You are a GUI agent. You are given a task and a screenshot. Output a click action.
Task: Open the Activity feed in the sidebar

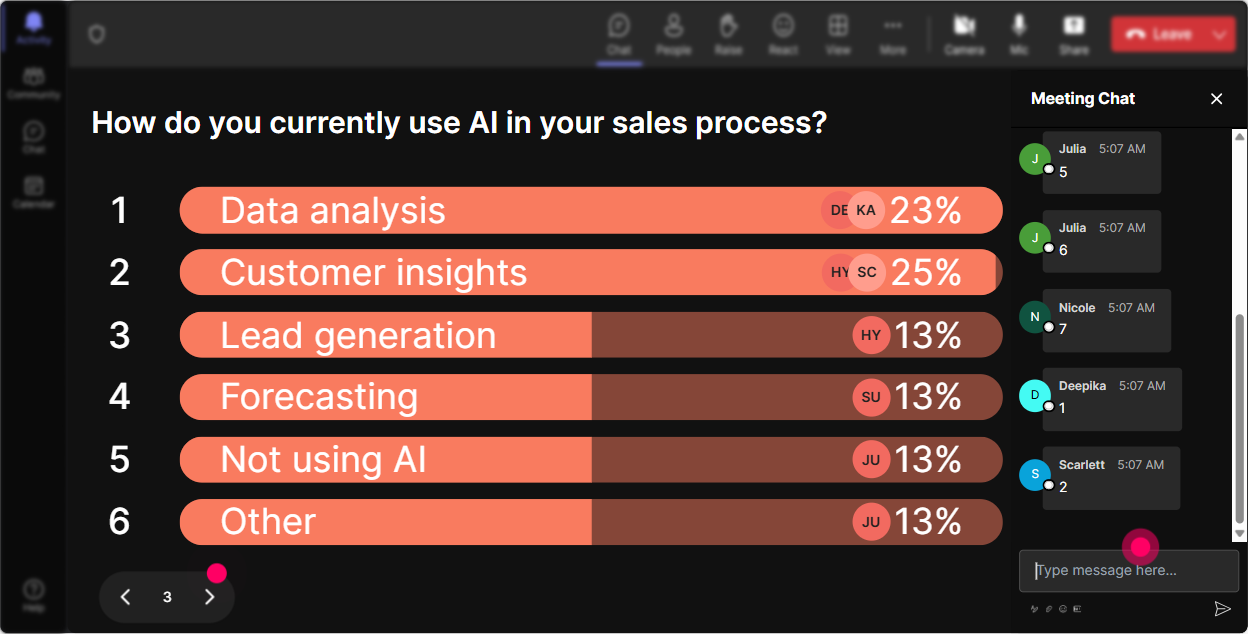[x=34, y=27]
